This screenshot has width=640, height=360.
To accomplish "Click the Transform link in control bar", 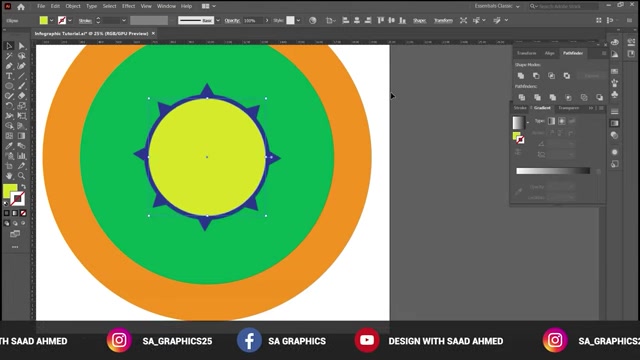I will [443, 20].
